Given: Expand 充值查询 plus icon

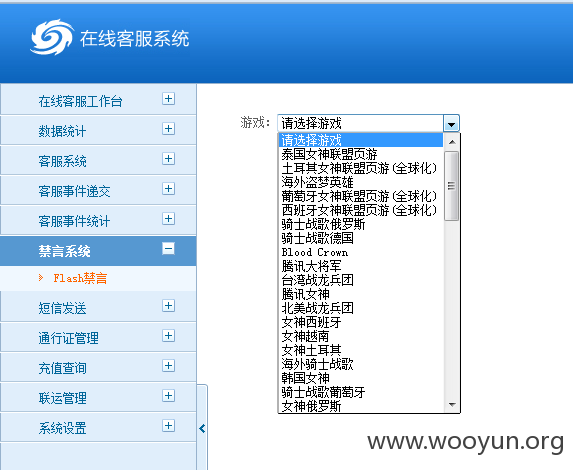Looking at the screenshot, I should point(168,365).
